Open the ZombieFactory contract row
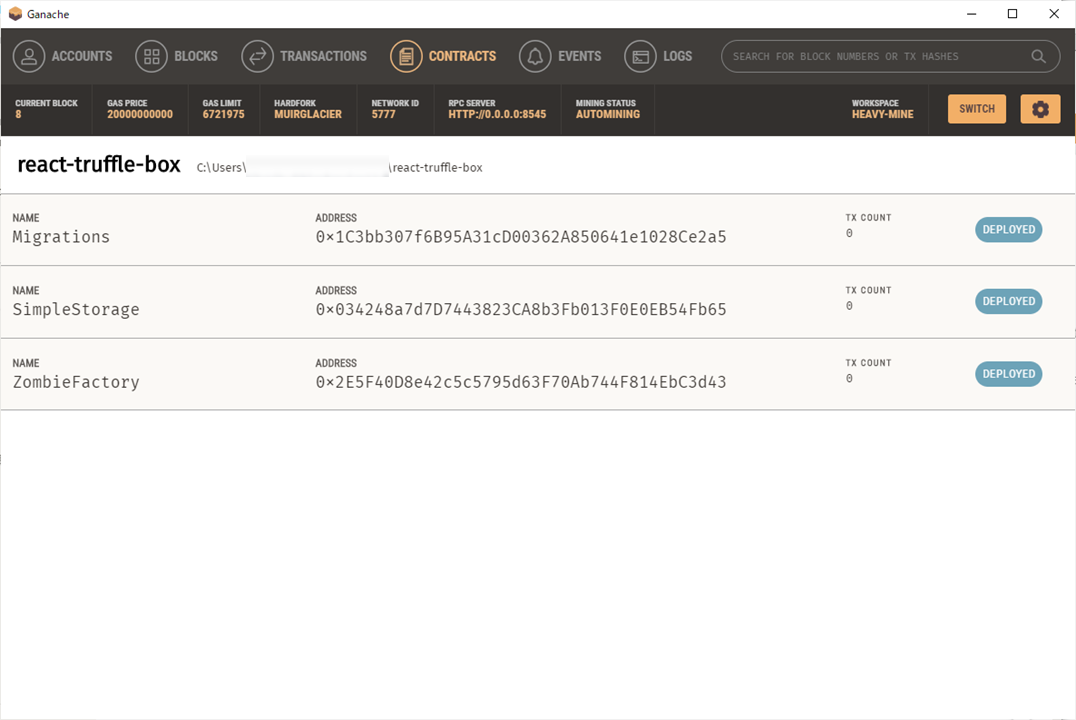Image resolution: width=1076 pixels, height=720 pixels. click(537, 375)
